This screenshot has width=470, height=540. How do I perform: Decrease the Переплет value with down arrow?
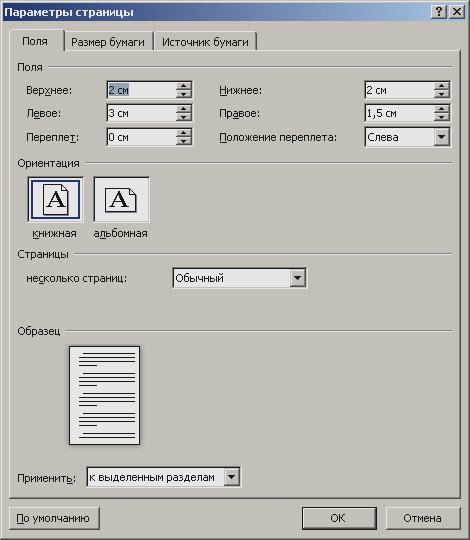184,141
